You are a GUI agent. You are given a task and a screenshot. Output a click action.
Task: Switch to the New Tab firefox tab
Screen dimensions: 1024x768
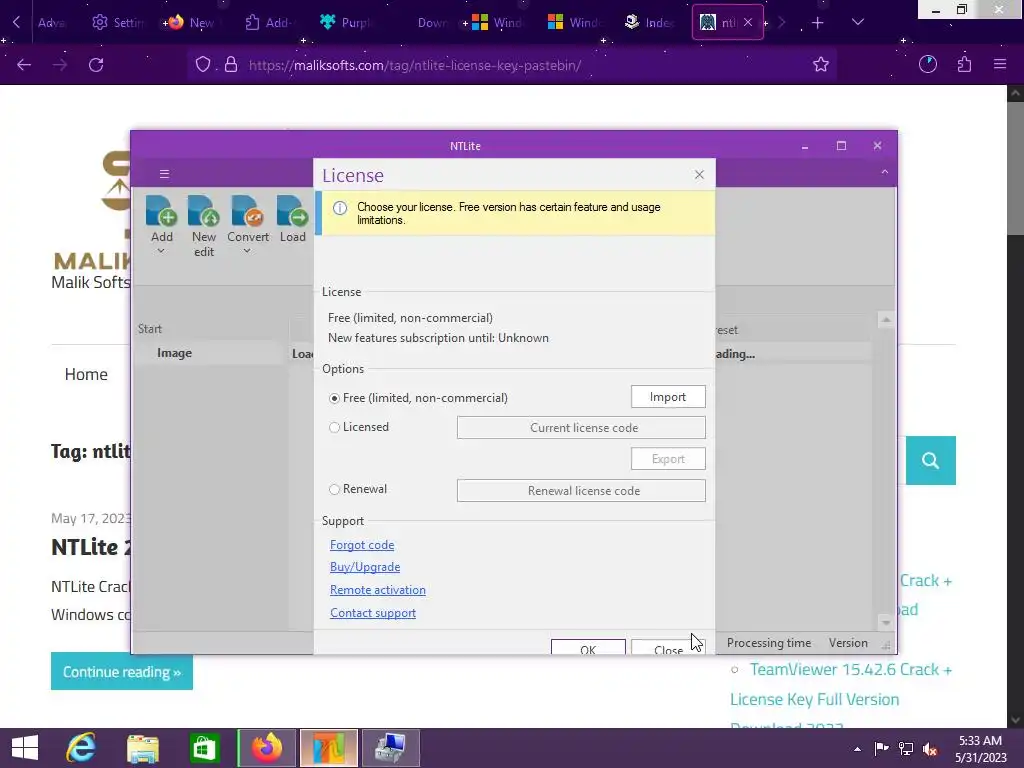(x=193, y=23)
